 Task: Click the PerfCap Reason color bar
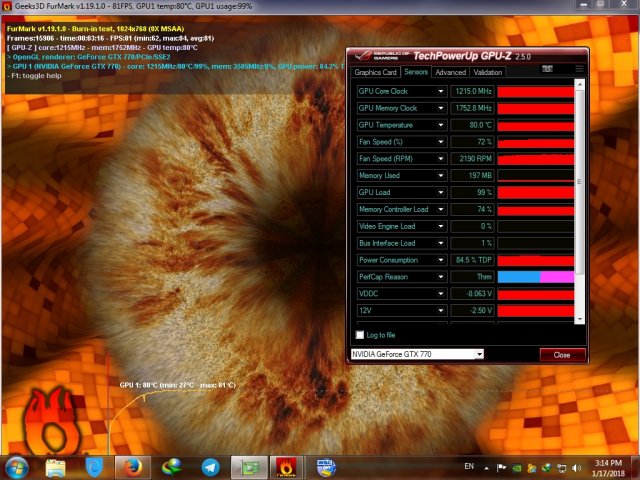[536, 277]
